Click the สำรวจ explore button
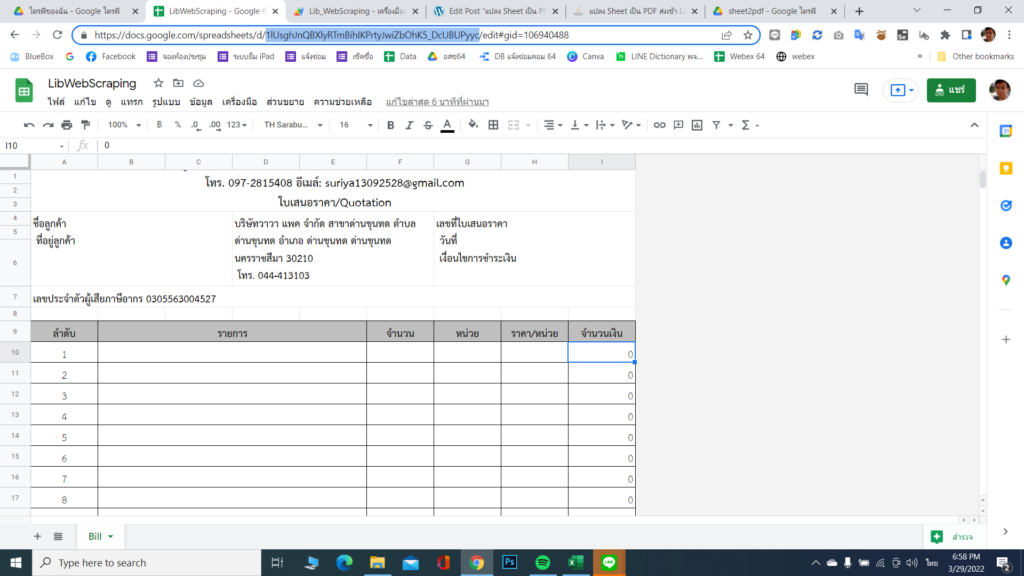 pyautogui.click(x=953, y=537)
